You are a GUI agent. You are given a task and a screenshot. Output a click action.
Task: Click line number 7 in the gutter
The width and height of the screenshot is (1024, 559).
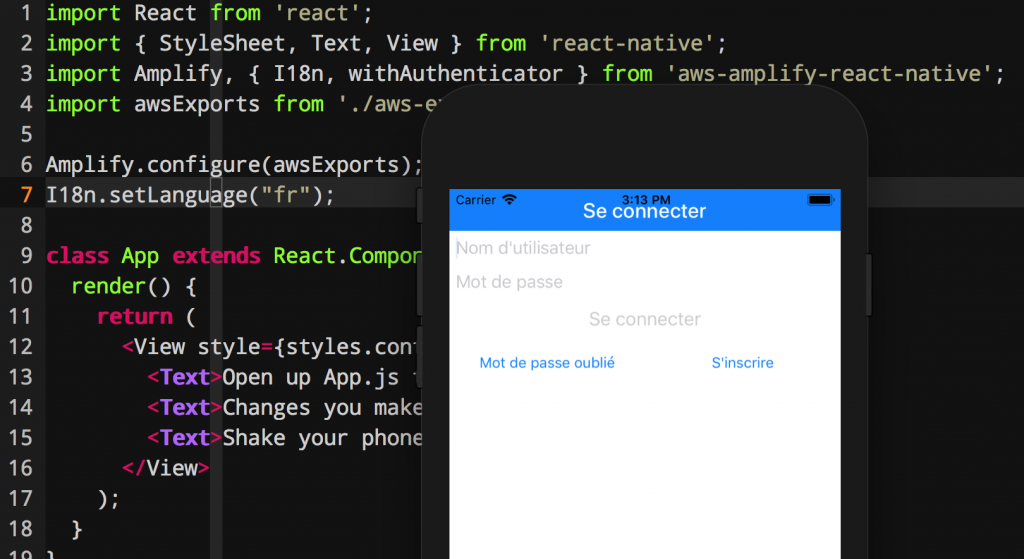27,195
